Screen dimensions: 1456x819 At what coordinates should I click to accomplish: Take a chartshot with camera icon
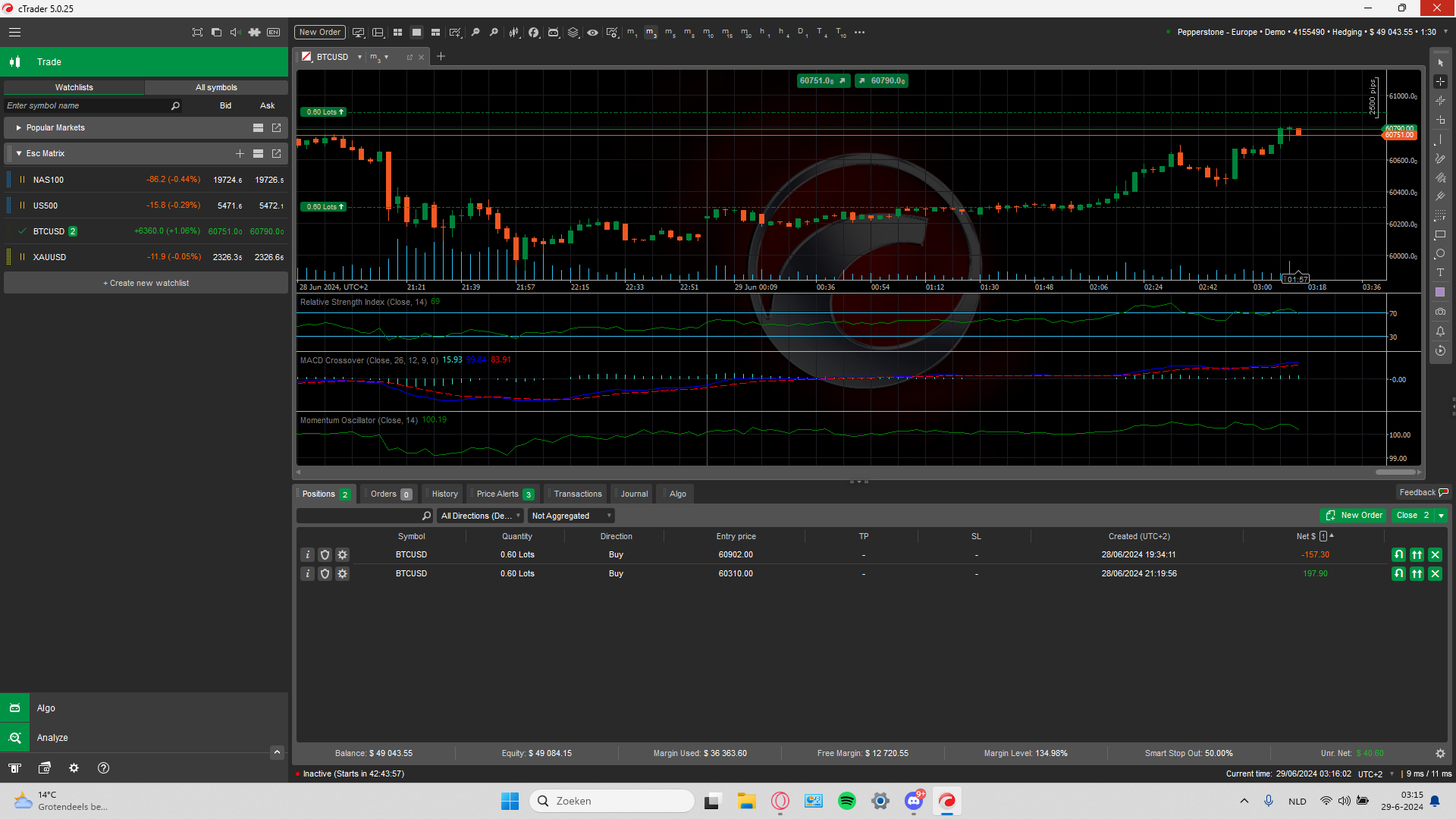pos(1440,312)
